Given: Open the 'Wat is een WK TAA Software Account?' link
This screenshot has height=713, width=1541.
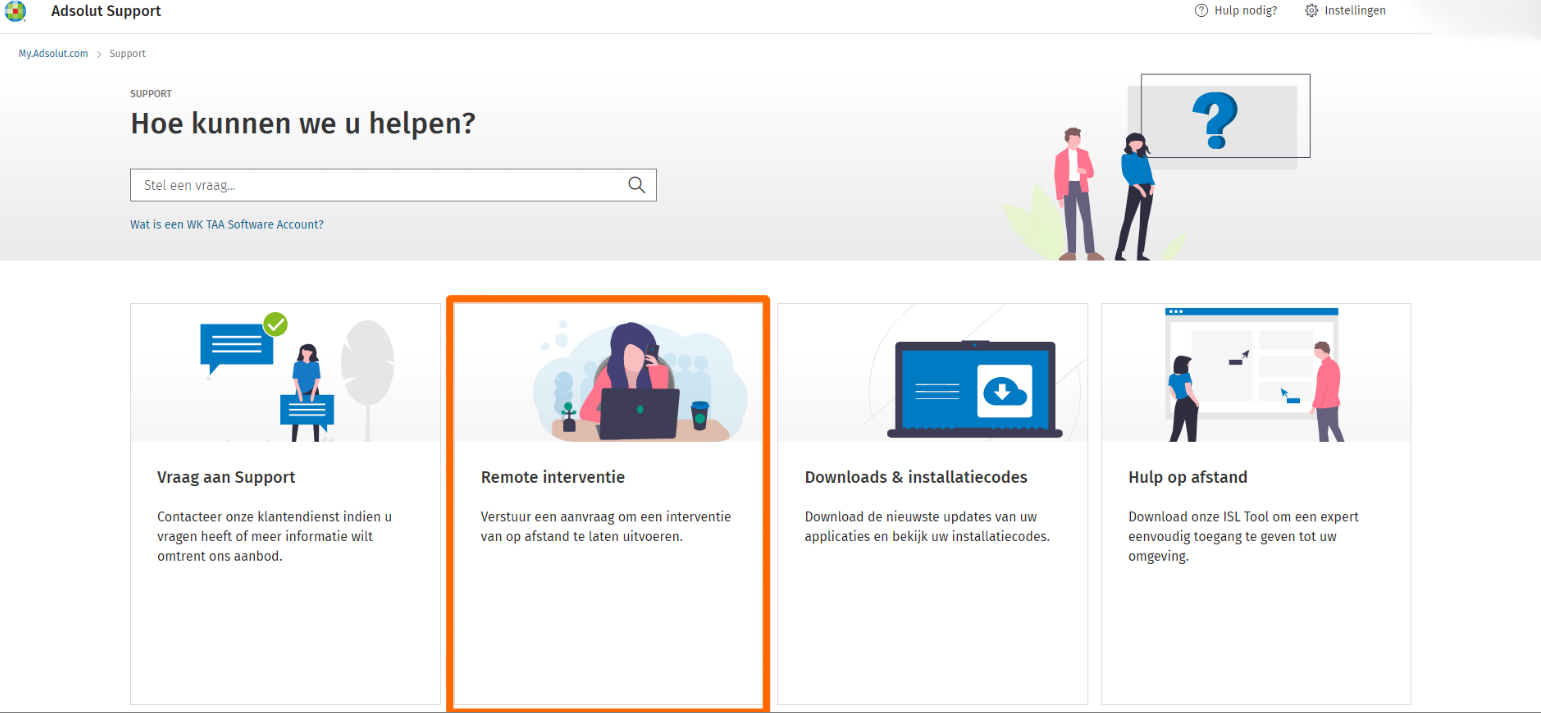Looking at the screenshot, I should 227,225.
